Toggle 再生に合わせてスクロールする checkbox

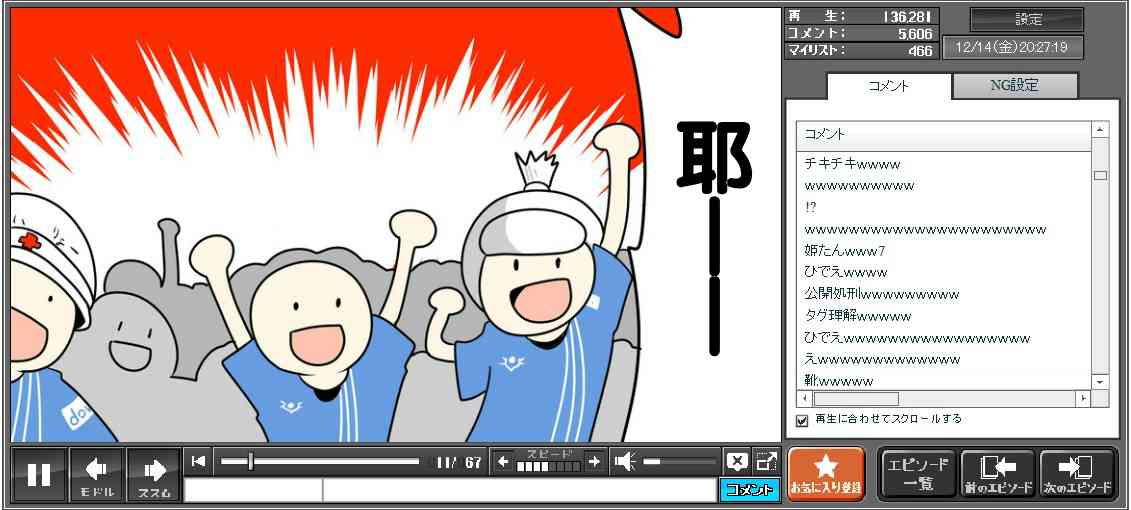coord(802,420)
